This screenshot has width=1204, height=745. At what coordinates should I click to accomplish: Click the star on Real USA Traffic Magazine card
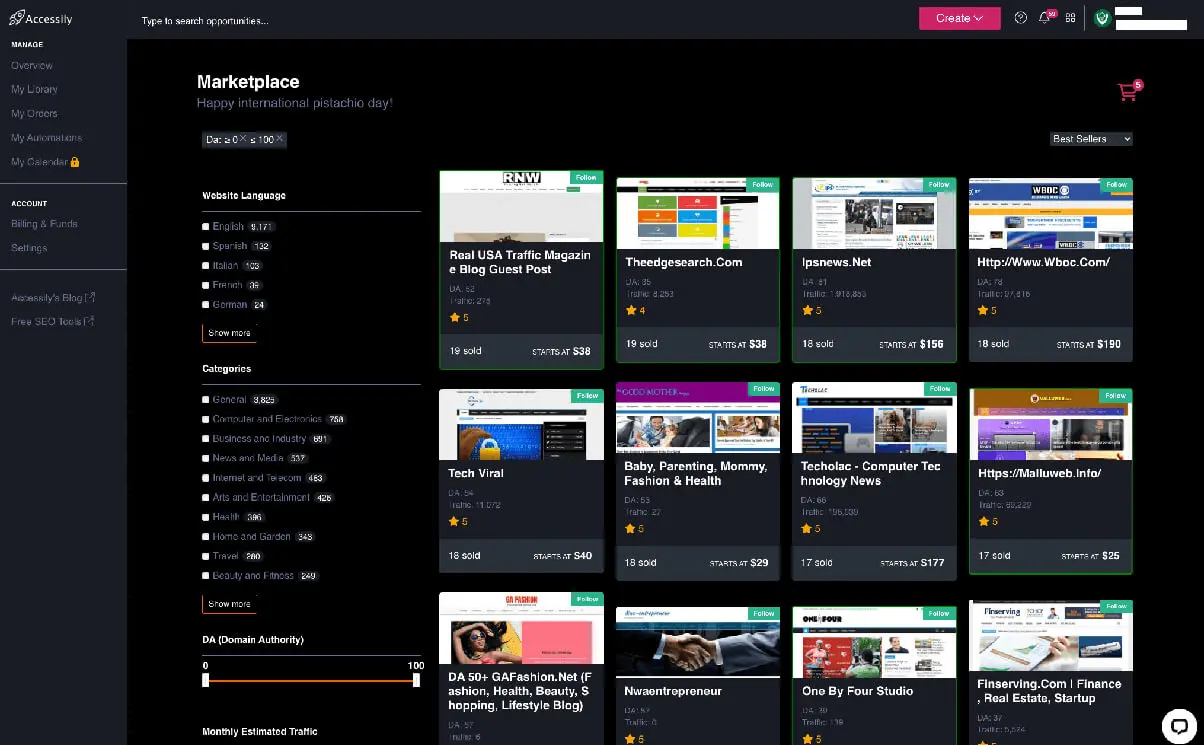tap(455, 317)
